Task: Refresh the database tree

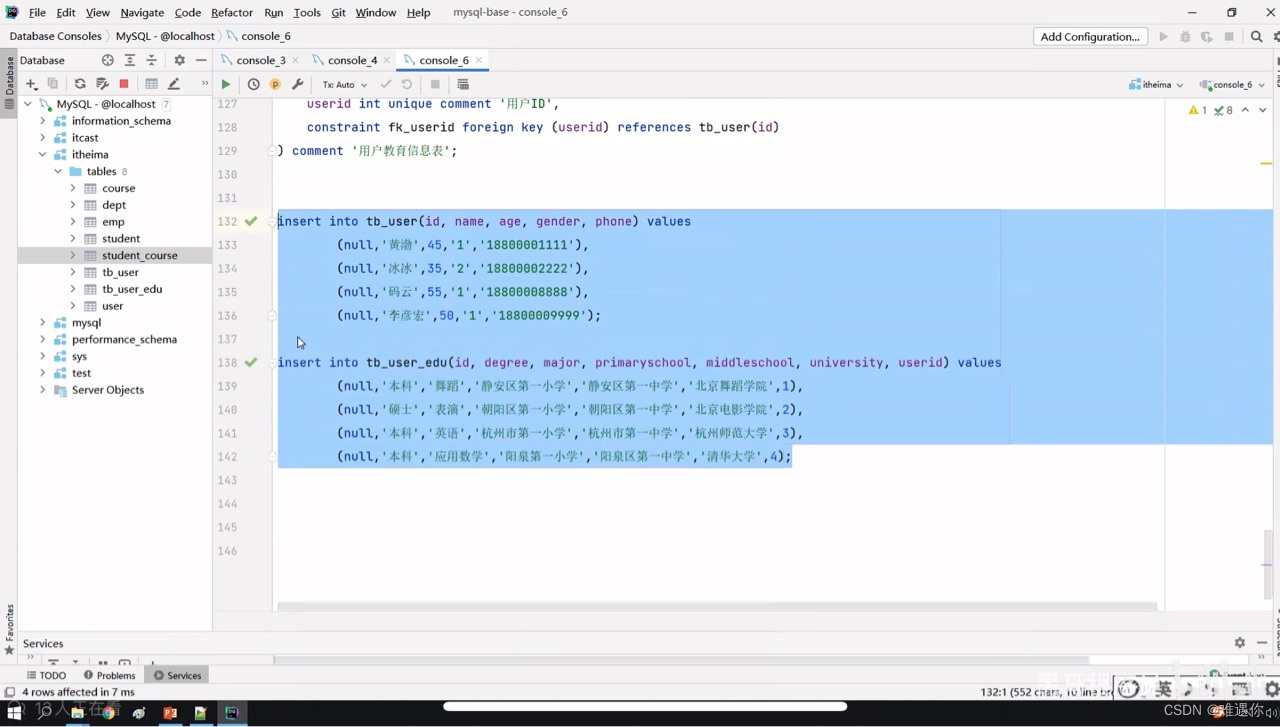Action: (x=80, y=84)
